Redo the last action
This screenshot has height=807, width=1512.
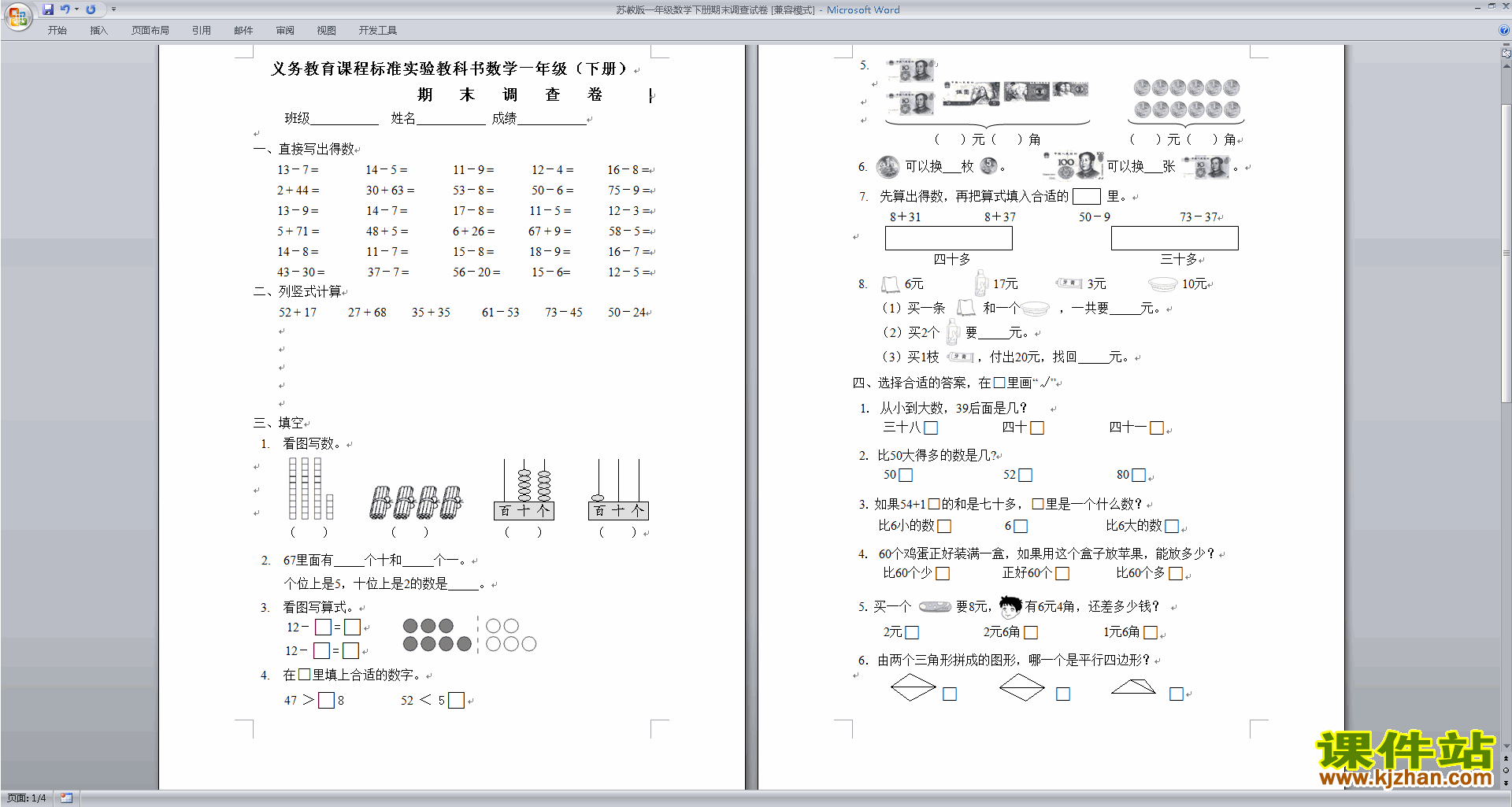pyautogui.click(x=91, y=9)
